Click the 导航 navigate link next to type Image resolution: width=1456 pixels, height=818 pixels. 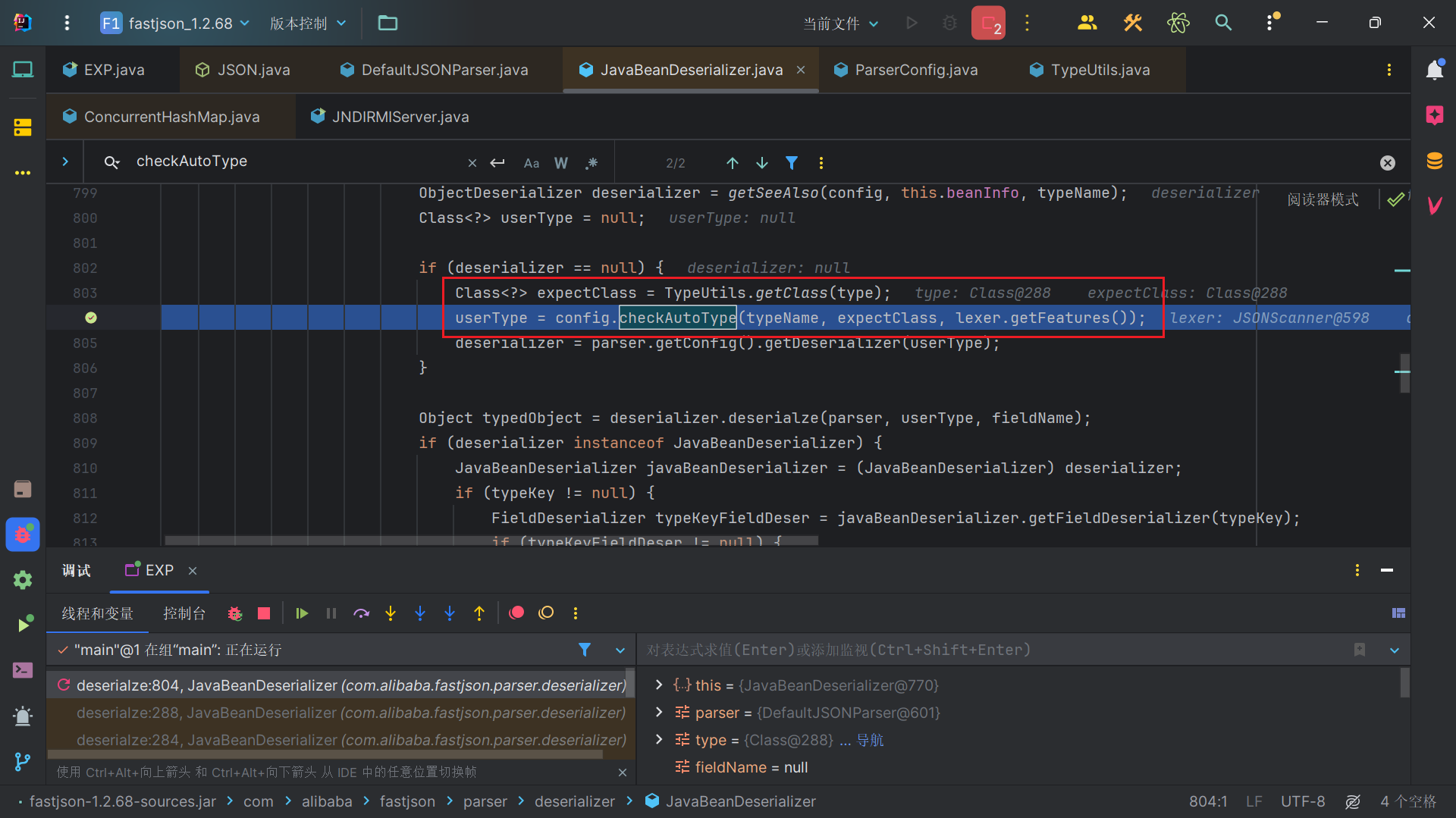(x=870, y=740)
